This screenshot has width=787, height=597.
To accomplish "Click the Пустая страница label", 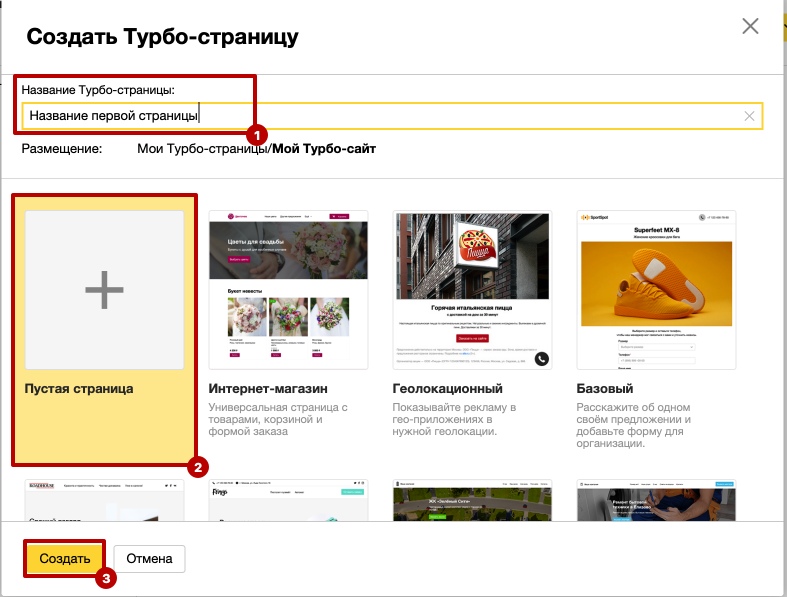I will pyautogui.click(x=79, y=389).
